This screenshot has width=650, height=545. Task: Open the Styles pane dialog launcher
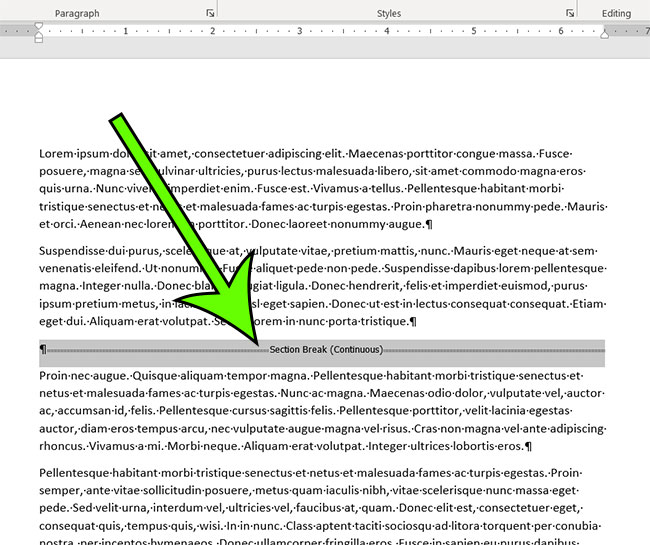(570, 13)
